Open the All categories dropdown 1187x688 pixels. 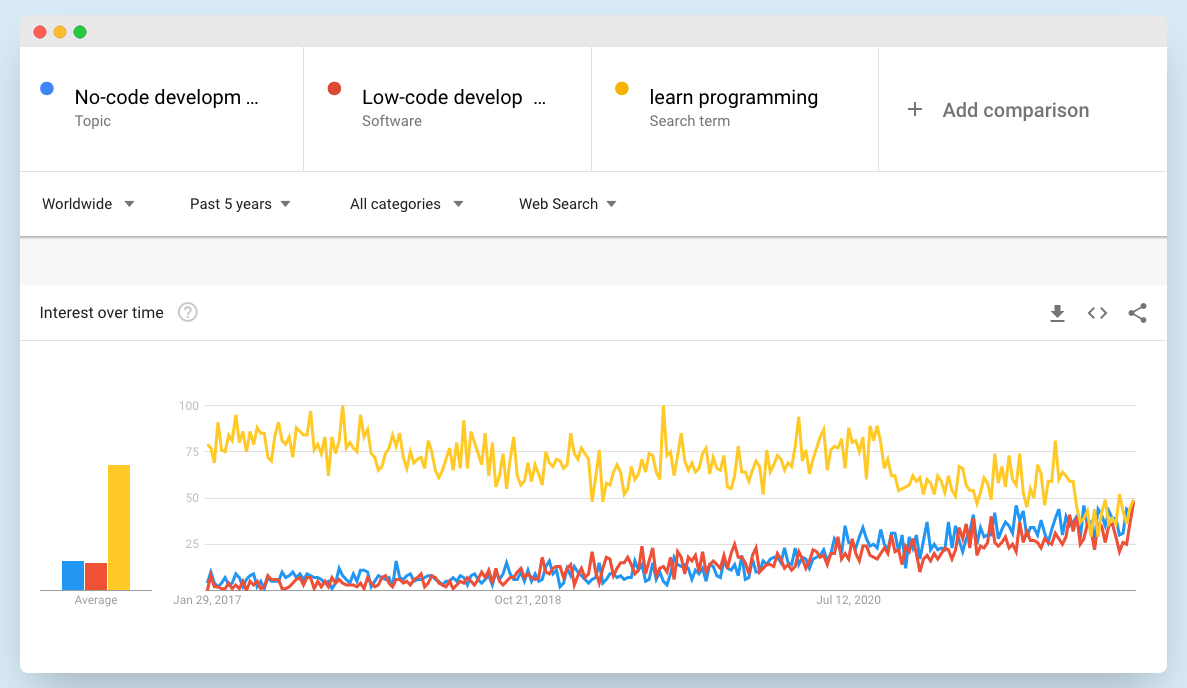pyautogui.click(x=406, y=204)
